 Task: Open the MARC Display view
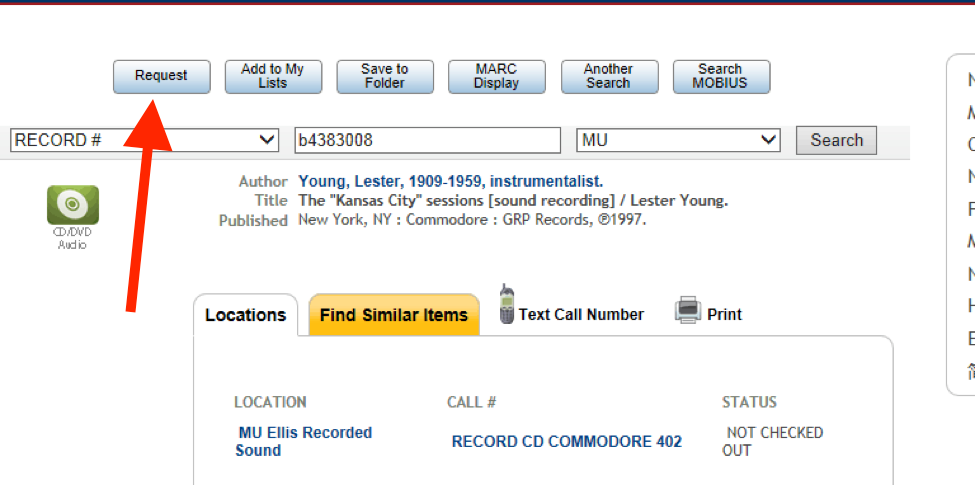pyautogui.click(x=496, y=76)
